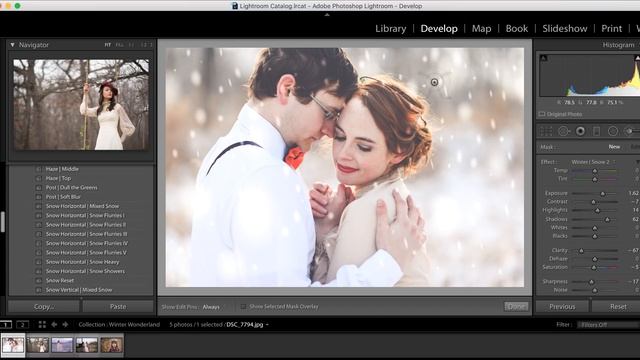This screenshot has width=640, height=360.
Task: Open grid view from filmstrip toolbar
Action: click(x=42, y=324)
